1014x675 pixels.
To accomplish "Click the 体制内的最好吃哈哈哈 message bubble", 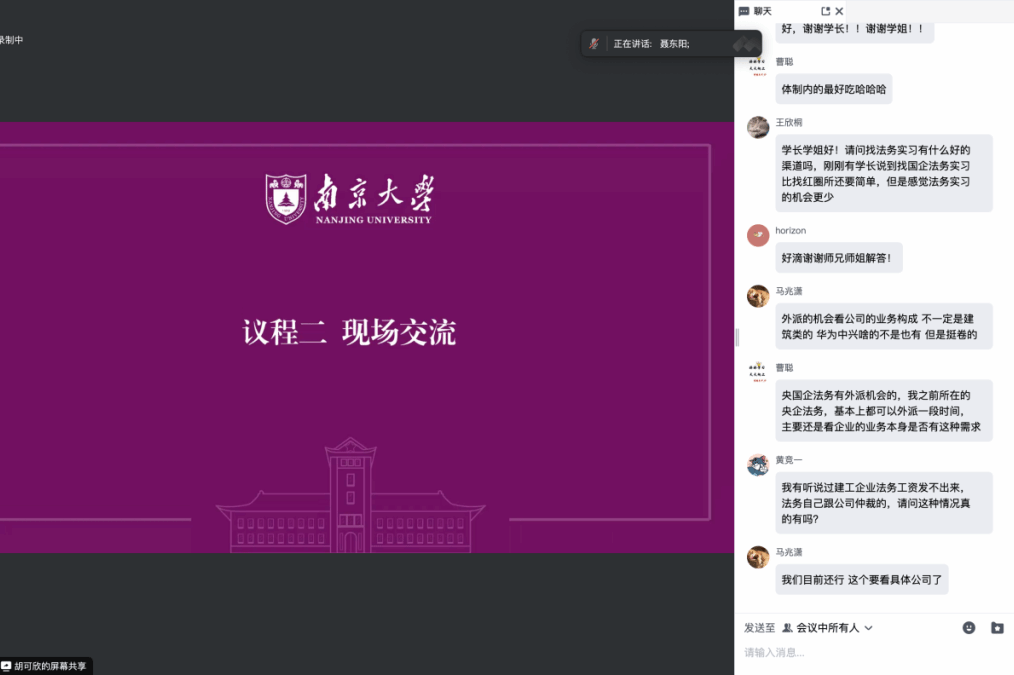I will pos(833,89).
